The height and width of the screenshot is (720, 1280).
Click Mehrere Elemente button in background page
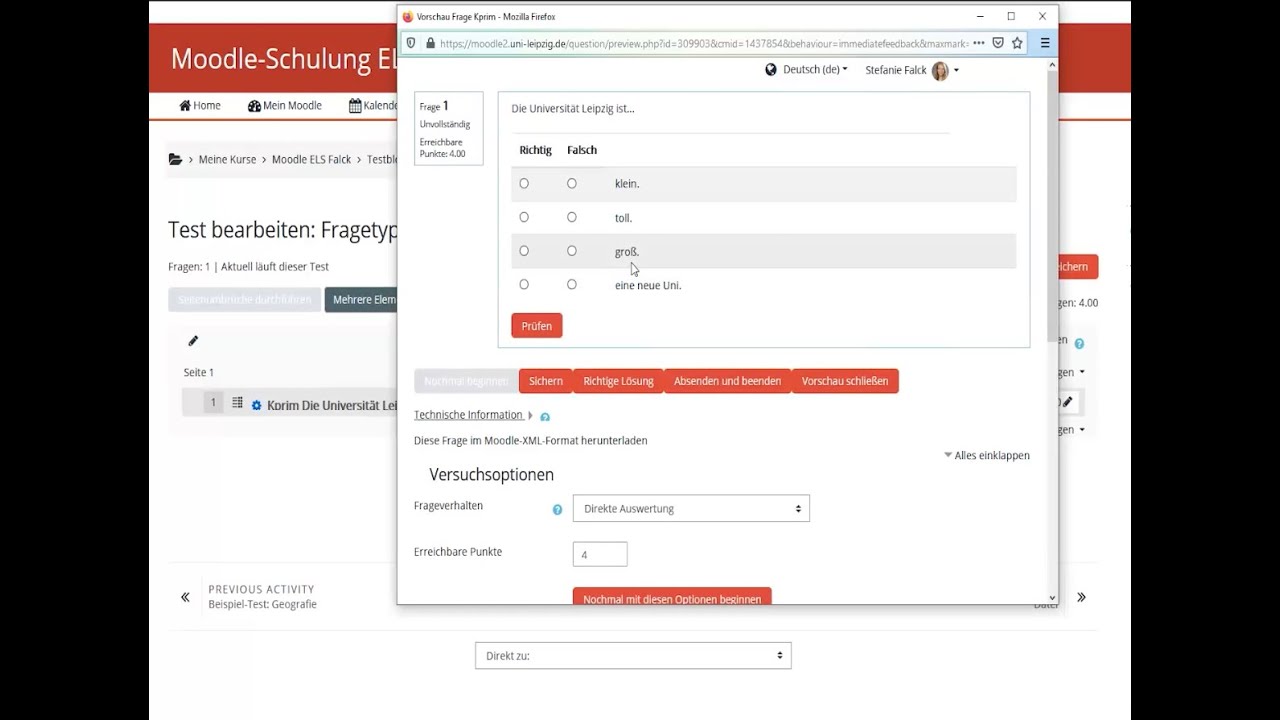361,300
